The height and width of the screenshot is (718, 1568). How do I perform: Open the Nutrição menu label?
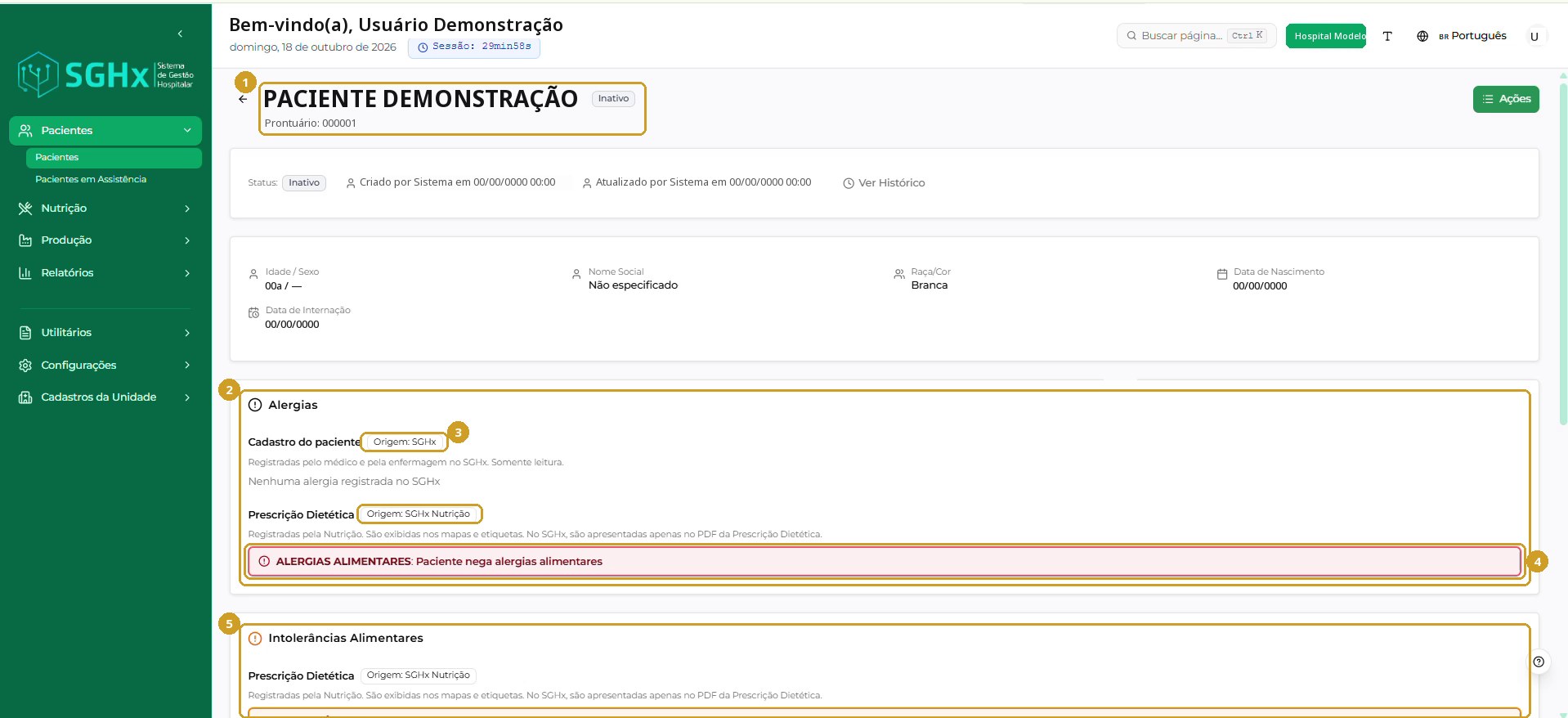[64, 209]
